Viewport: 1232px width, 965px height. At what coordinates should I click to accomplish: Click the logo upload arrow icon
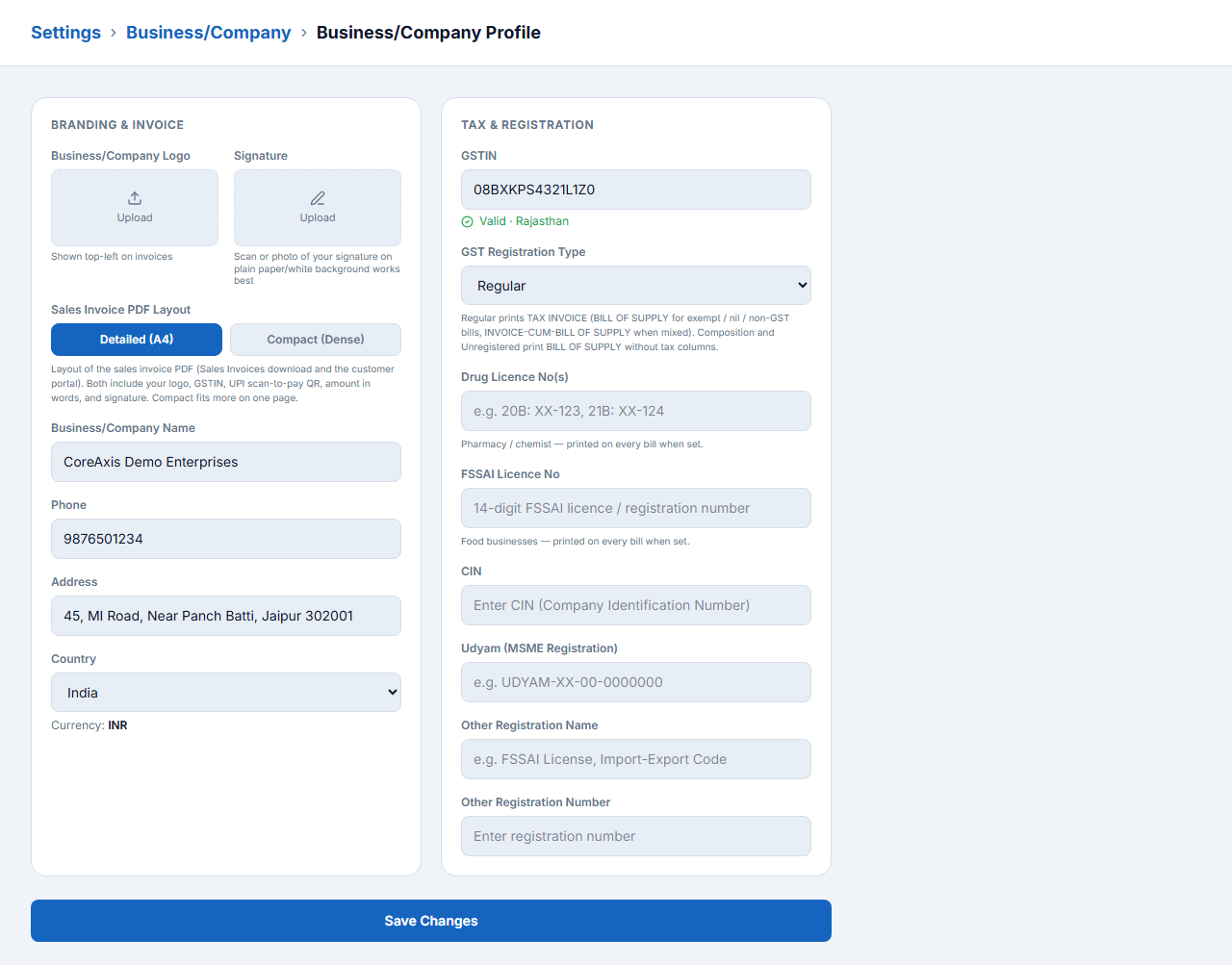(135, 198)
